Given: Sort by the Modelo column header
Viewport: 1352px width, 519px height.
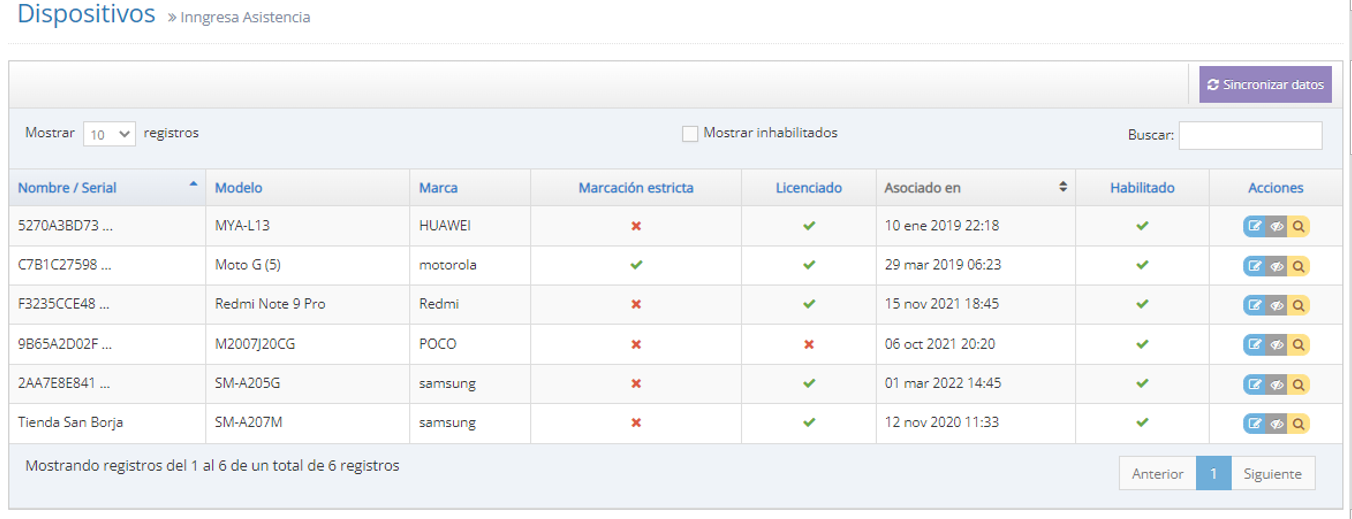Looking at the screenshot, I should [239, 188].
